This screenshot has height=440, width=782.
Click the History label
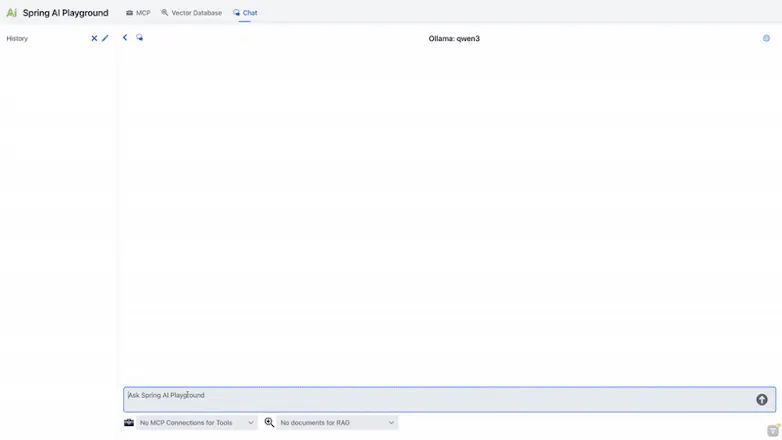point(17,38)
